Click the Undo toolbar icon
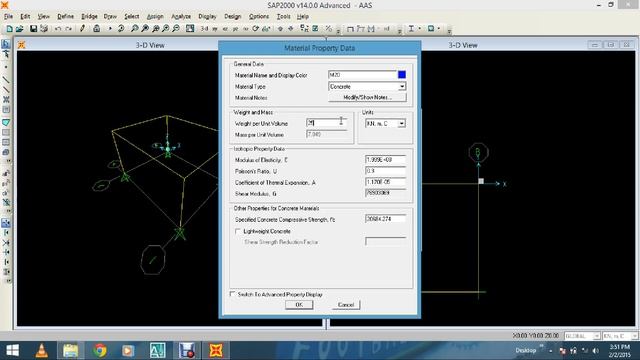 [x=58, y=29]
